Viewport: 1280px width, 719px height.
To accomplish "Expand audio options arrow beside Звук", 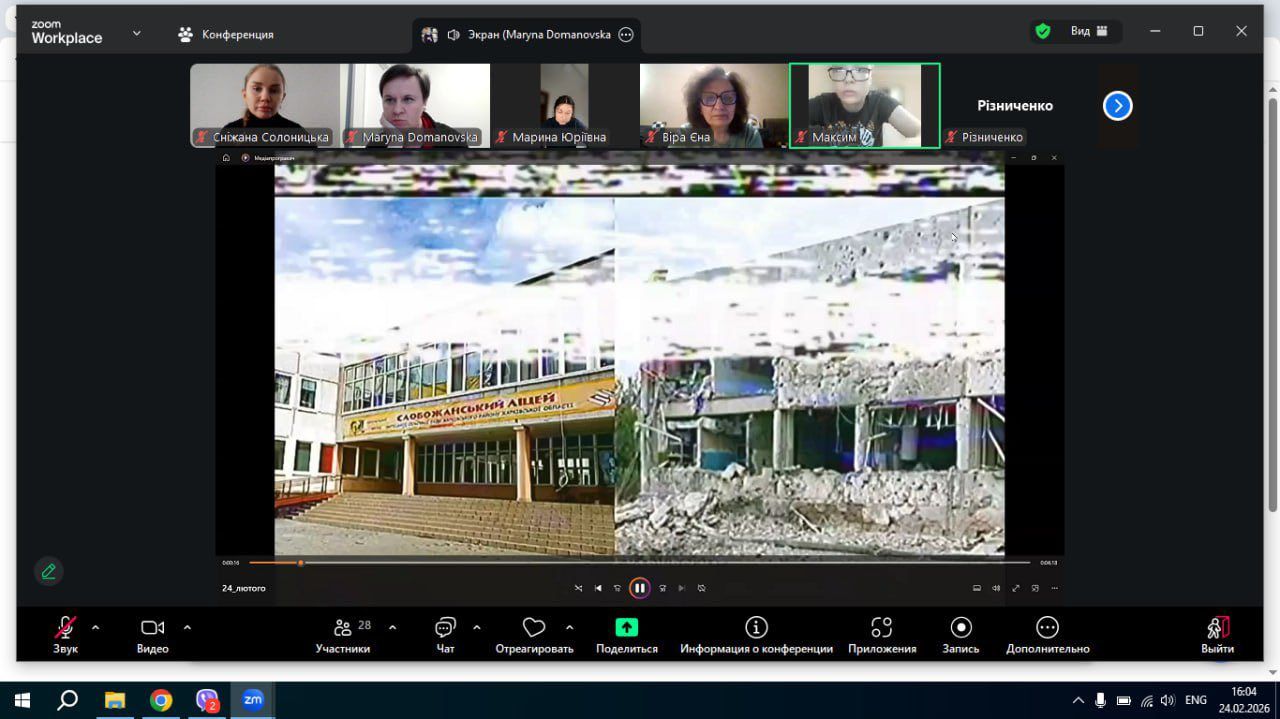I will pyautogui.click(x=96, y=628).
